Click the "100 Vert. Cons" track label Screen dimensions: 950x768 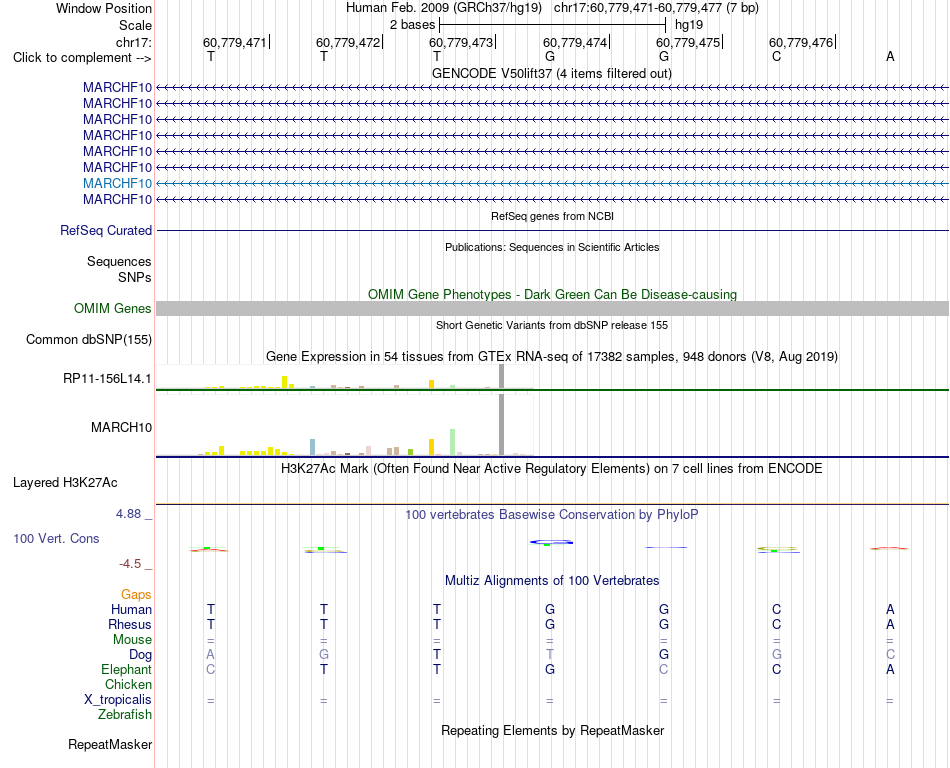(x=56, y=538)
